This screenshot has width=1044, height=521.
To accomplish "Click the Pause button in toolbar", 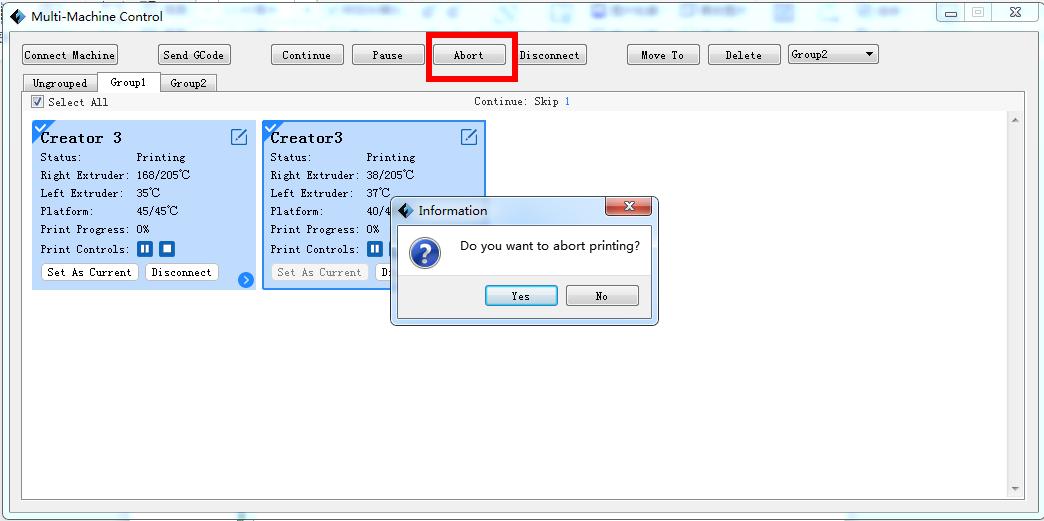I will (x=388, y=55).
